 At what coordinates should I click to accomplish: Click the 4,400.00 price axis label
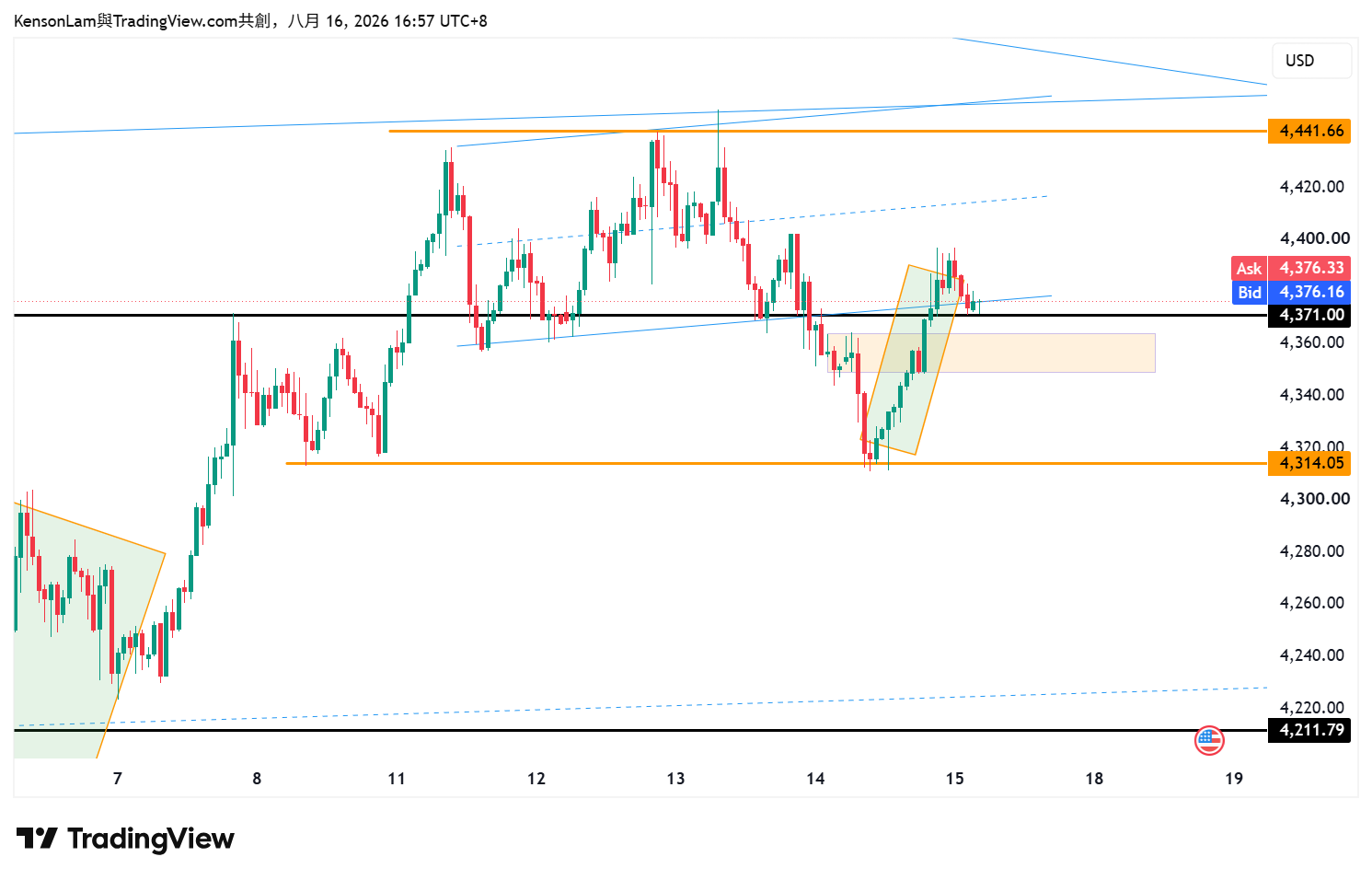coord(1315,238)
